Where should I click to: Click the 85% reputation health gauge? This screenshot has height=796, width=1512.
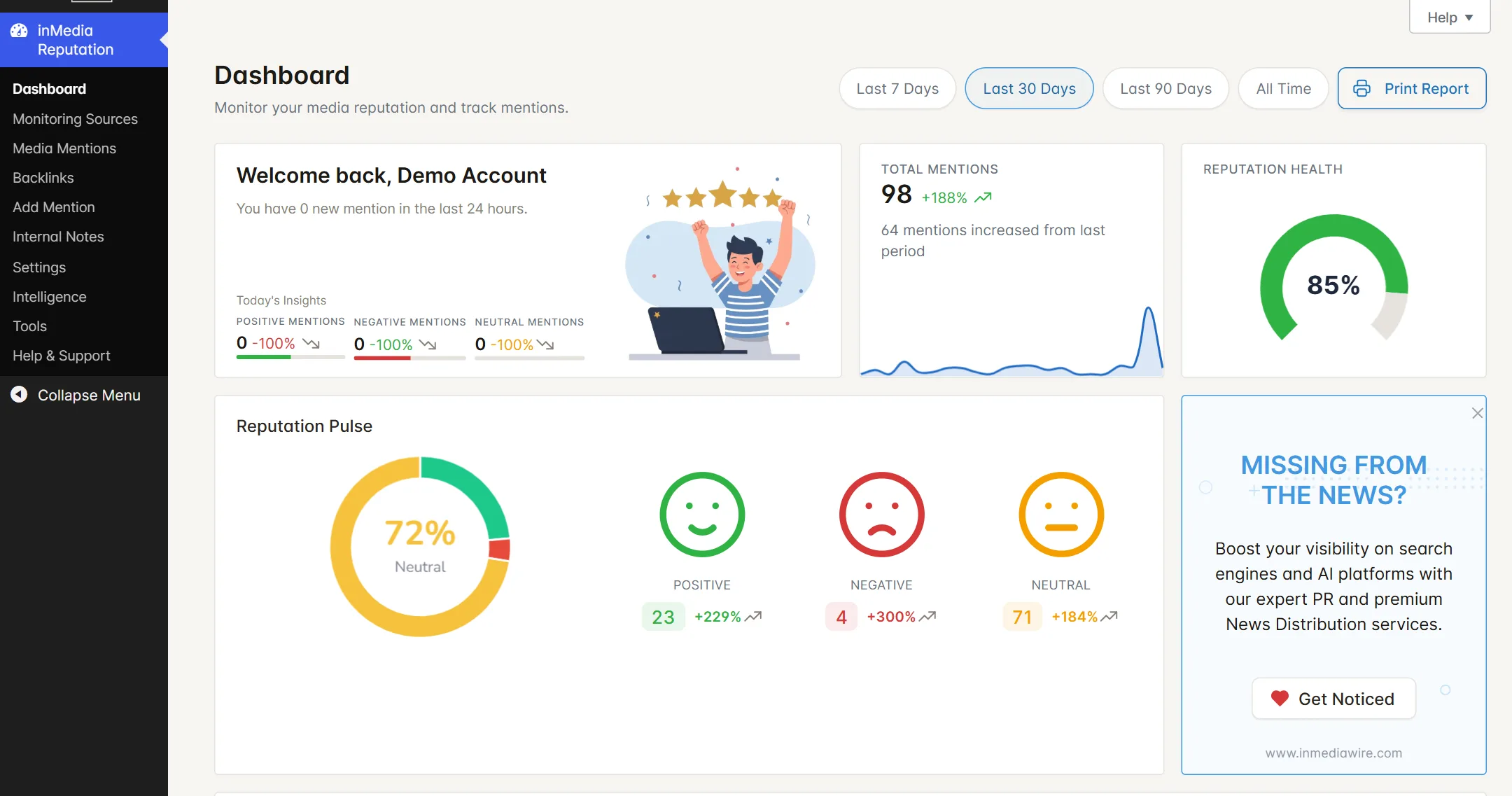[1333, 279]
